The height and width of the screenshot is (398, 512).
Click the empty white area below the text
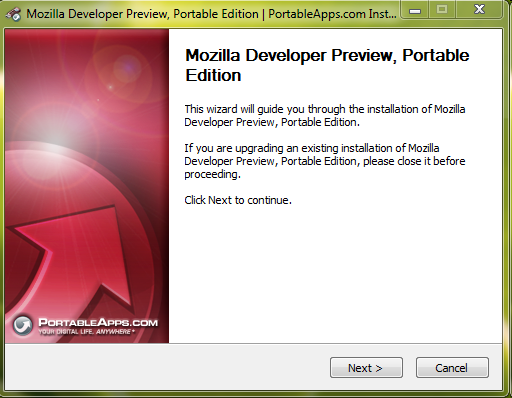pyautogui.click(x=335, y=273)
